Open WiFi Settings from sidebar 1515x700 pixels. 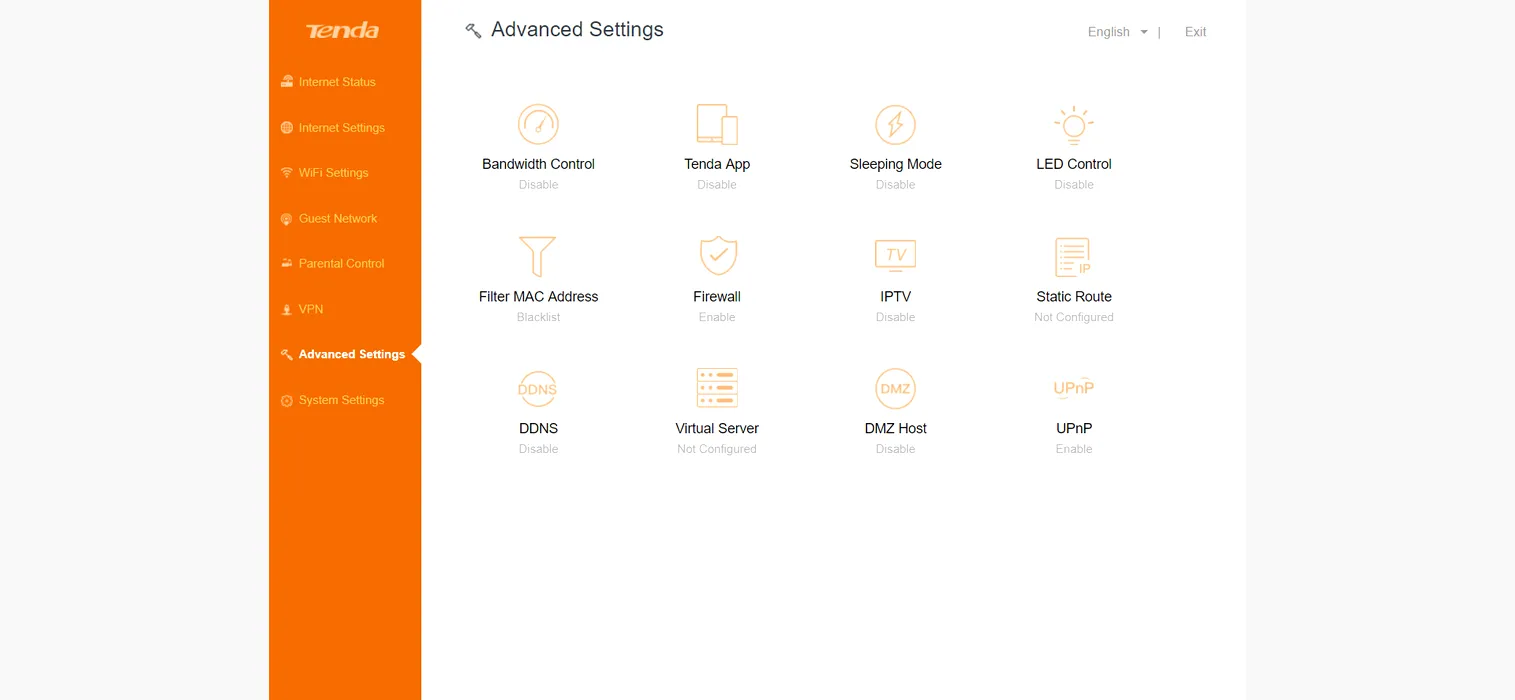coord(333,173)
